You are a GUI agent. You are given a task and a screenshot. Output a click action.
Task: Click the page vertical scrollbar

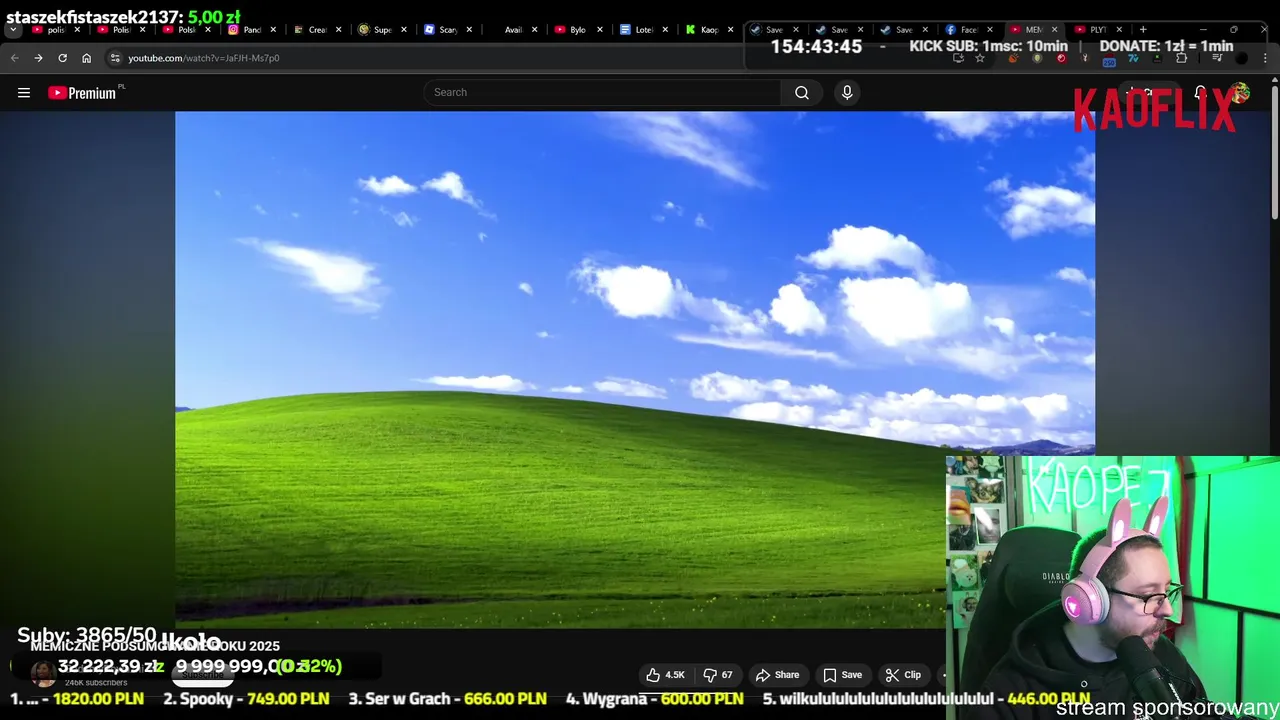1275,150
